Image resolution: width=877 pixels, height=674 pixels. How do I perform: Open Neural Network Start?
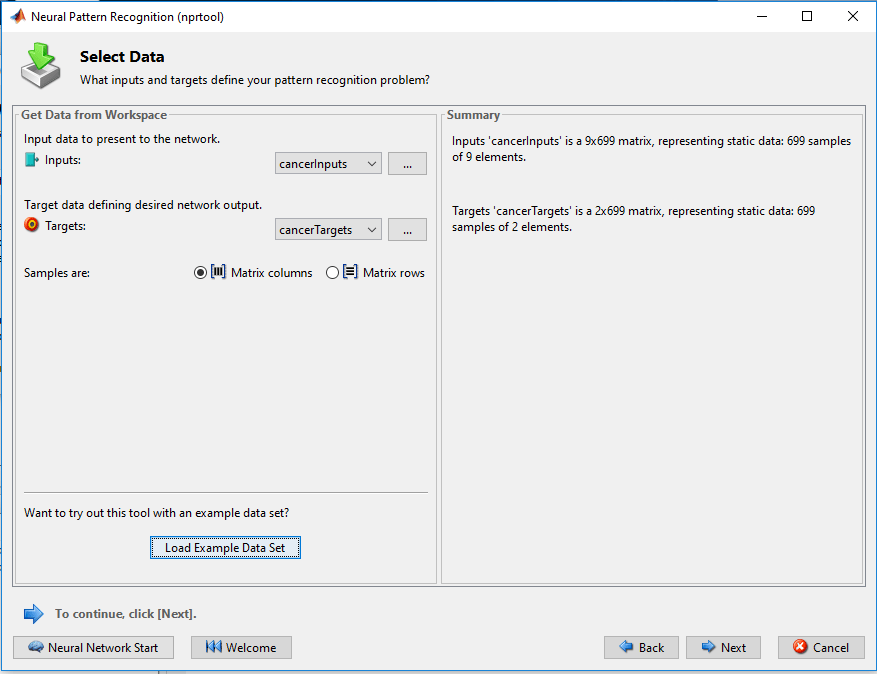pyautogui.click(x=93, y=647)
